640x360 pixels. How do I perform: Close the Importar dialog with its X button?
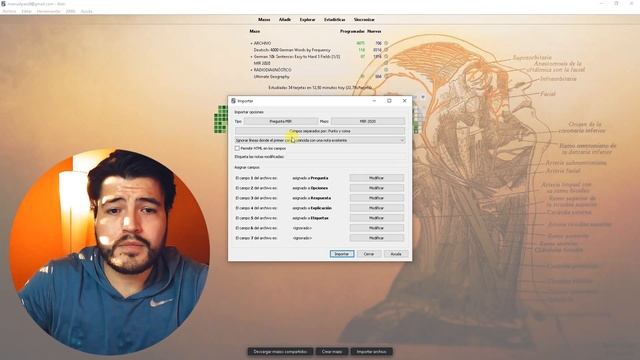(x=404, y=100)
